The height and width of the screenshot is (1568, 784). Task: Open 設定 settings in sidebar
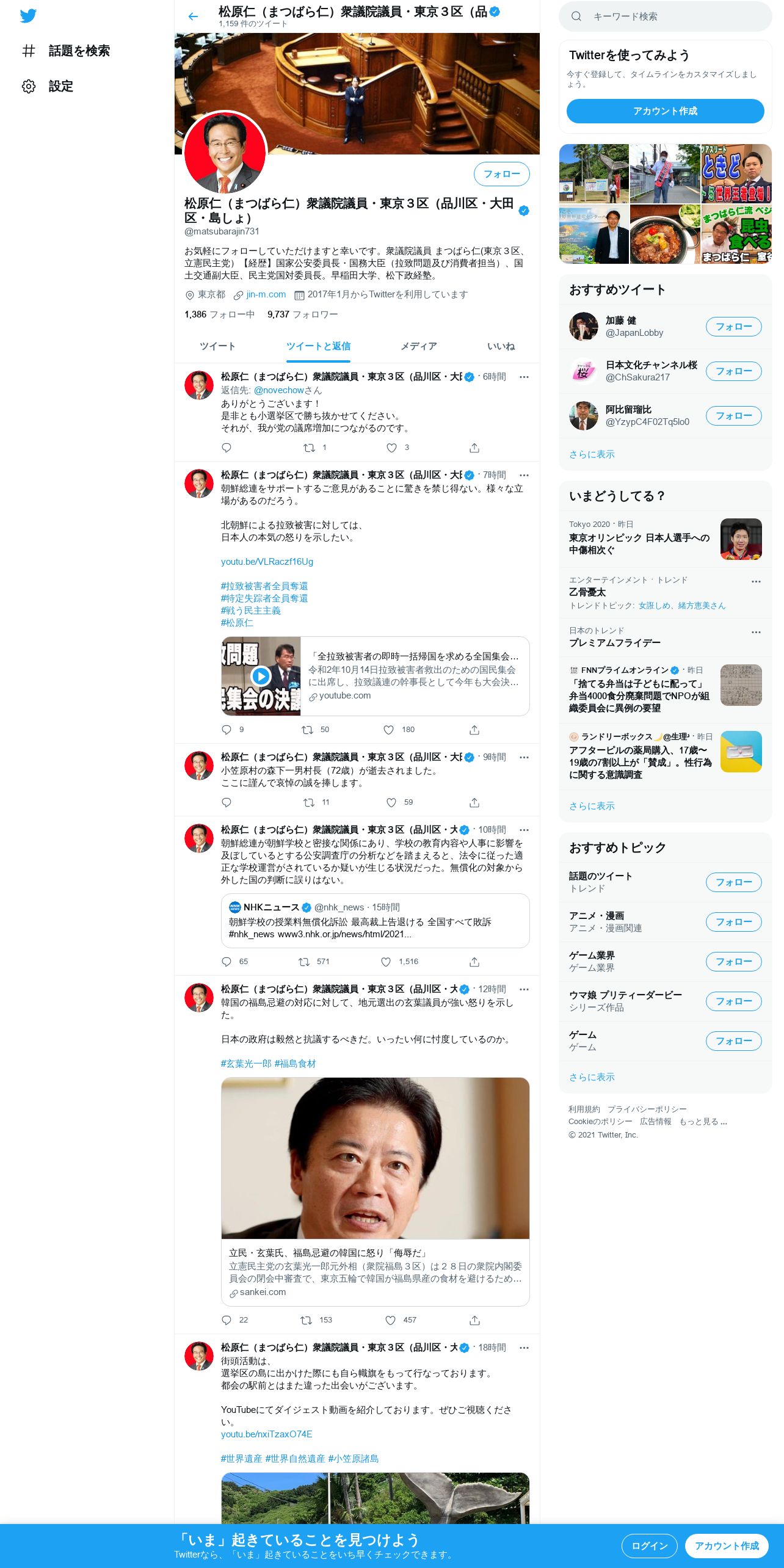(48, 86)
